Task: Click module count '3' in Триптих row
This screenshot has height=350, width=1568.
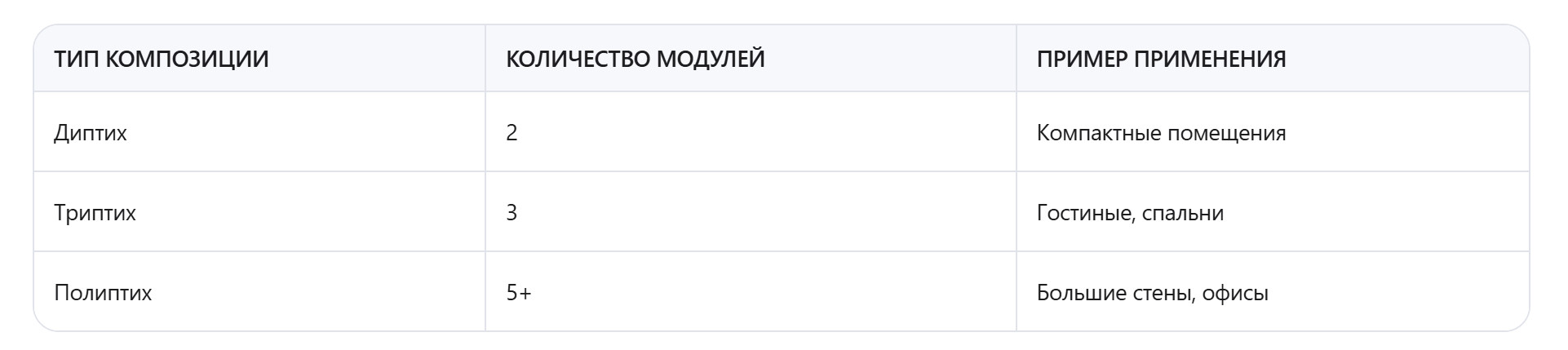Action: (512, 213)
